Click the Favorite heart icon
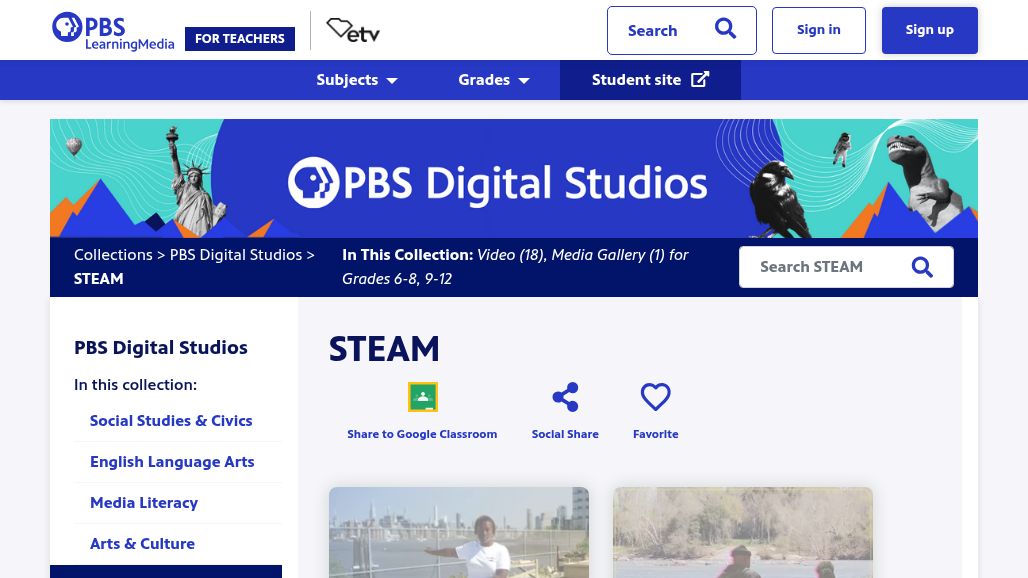 pyautogui.click(x=656, y=396)
